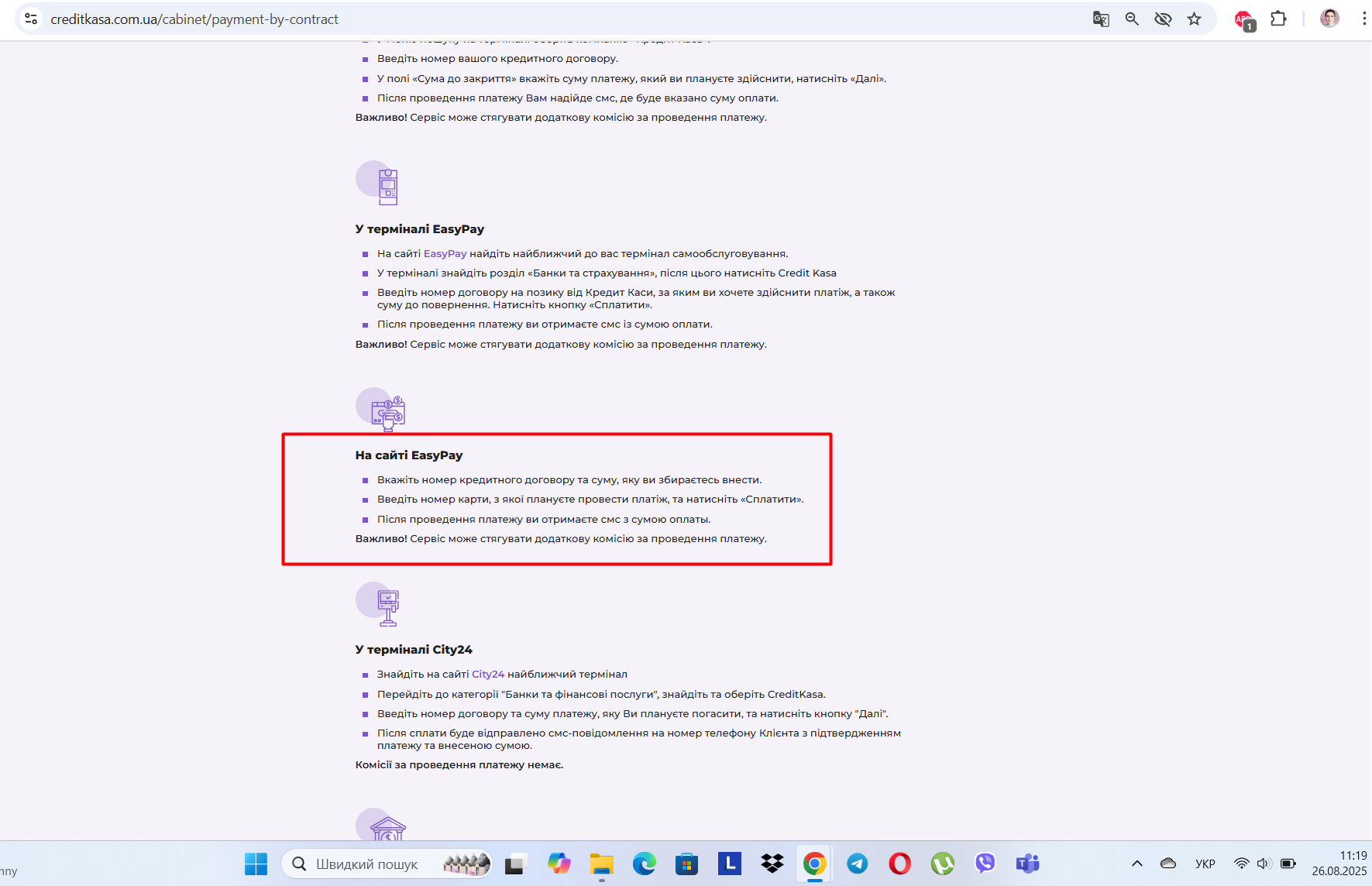1372x886 pixels.
Task: Open Microsoft Edge from the taskbar
Action: 644,864
